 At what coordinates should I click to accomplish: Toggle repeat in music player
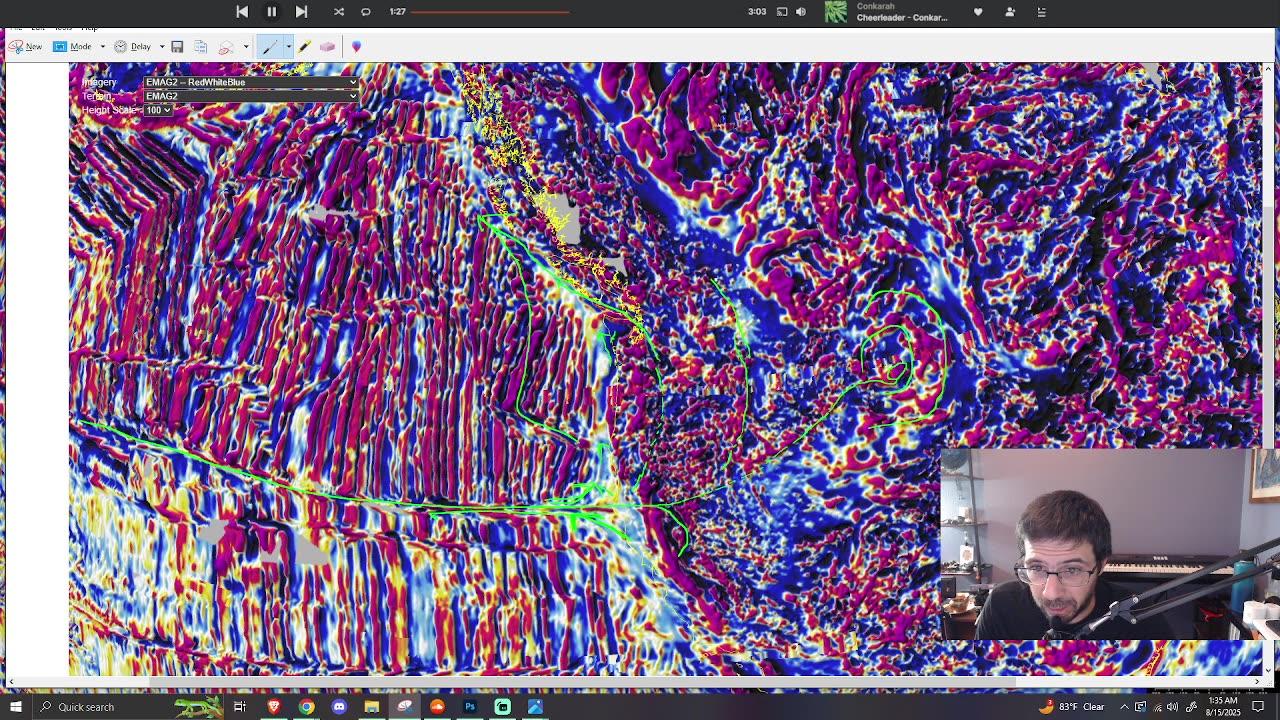tap(366, 11)
